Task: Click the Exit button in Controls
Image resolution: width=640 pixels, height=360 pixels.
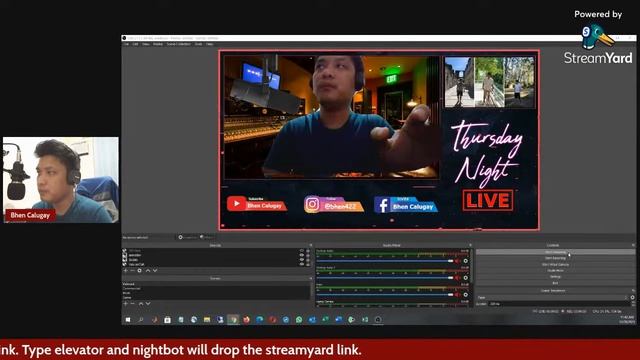Action: coord(556,283)
